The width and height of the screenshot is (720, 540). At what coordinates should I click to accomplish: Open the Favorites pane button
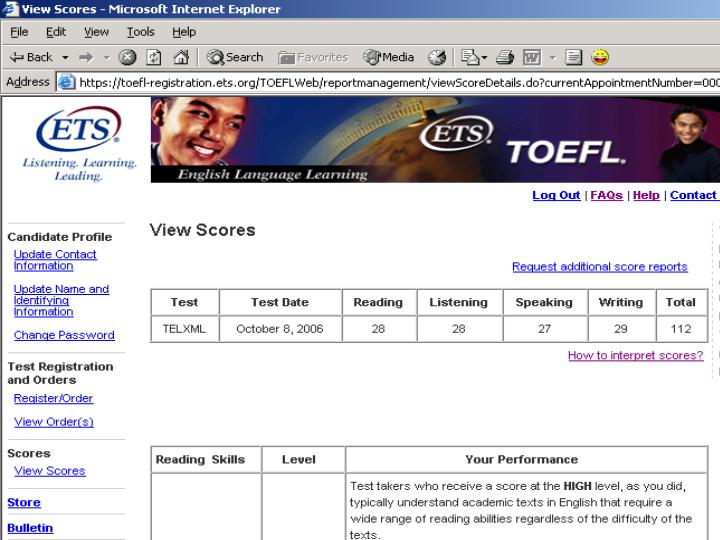pyautogui.click(x=313, y=57)
